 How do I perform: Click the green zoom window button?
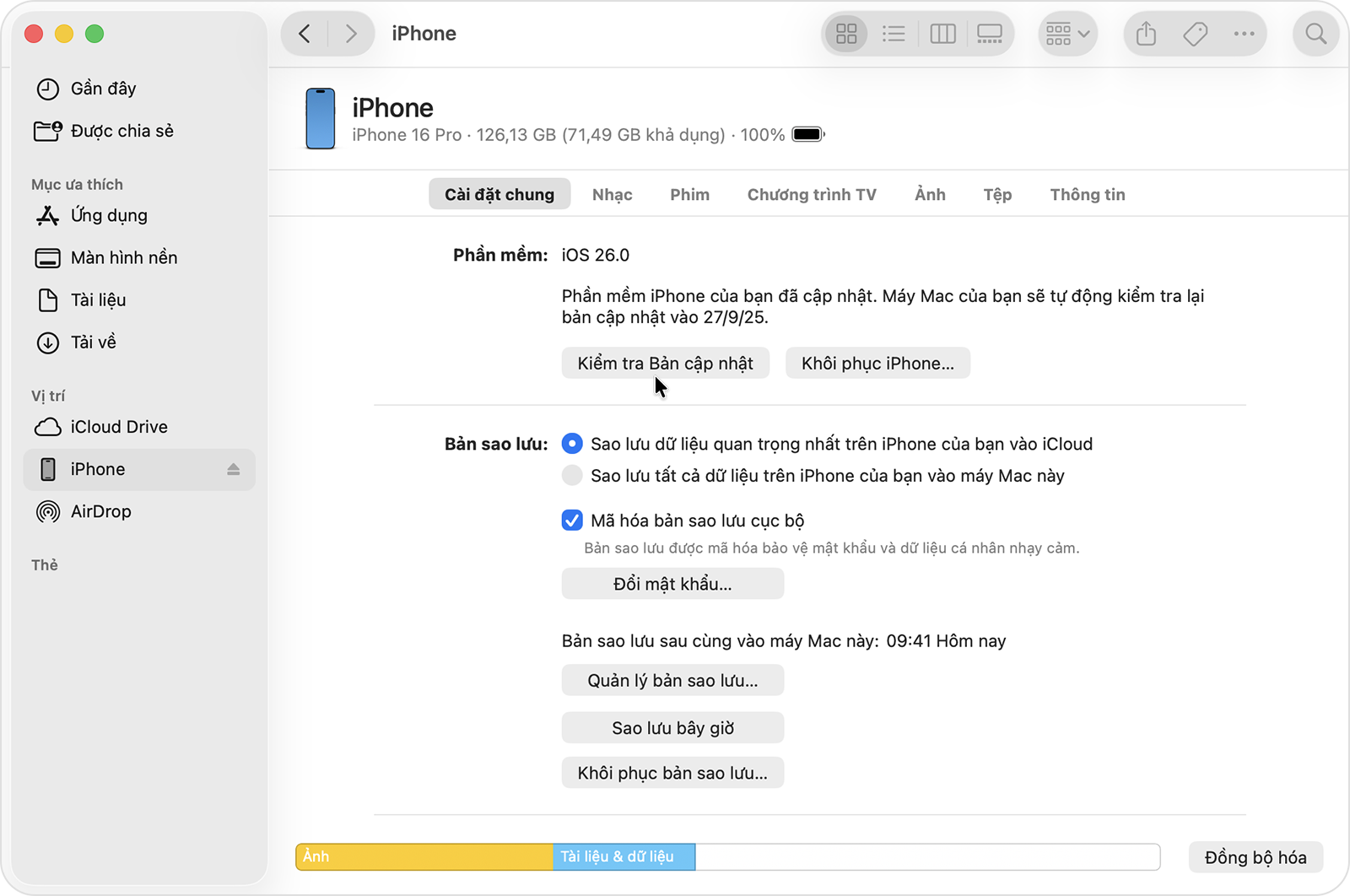click(94, 34)
